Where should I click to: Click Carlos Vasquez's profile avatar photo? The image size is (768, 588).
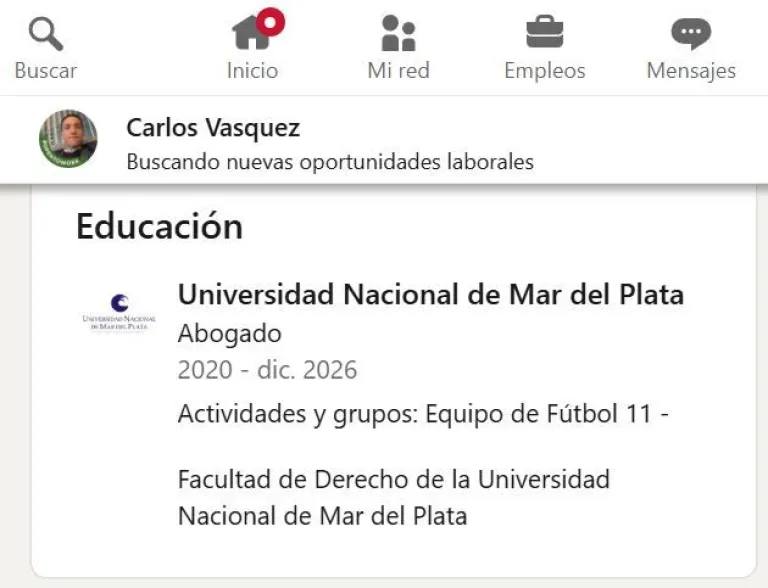[x=68, y=139]
